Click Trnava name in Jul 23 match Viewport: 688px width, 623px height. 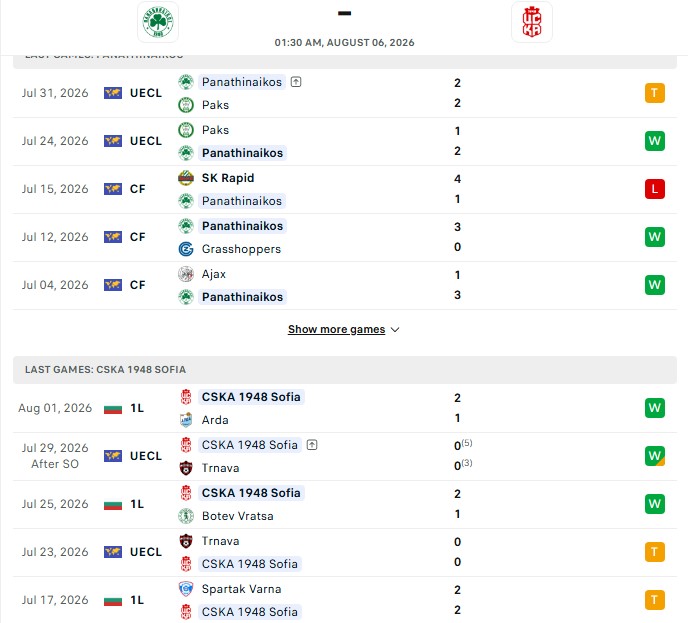[x=220, y=541]
